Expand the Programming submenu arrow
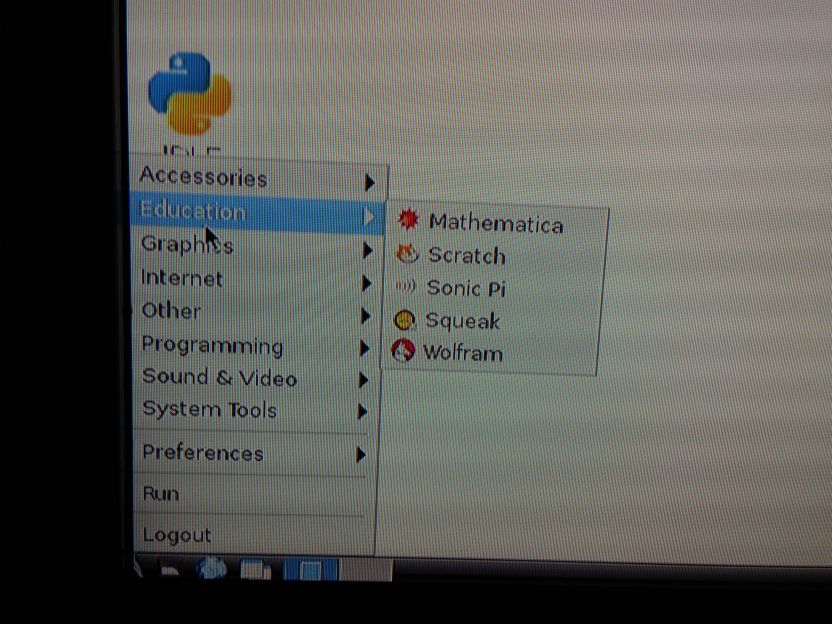 [365, 348]
